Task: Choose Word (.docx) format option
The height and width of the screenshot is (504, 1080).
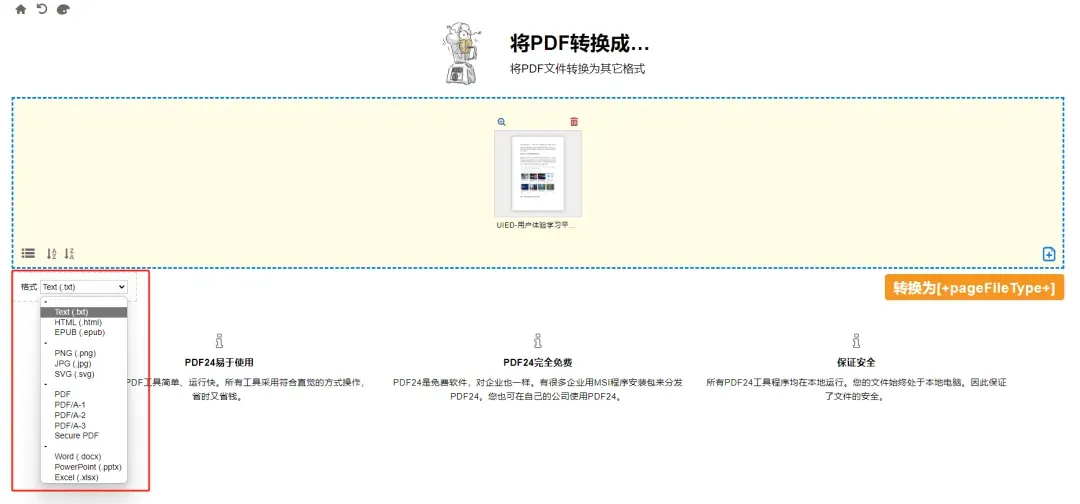Action: [83, 456]
